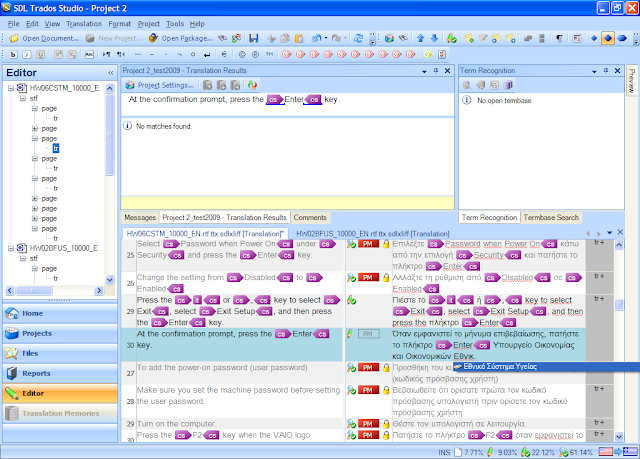This screenshot has width=640, height=459.
Task: Go to the Files view
Action: [60, 353]
